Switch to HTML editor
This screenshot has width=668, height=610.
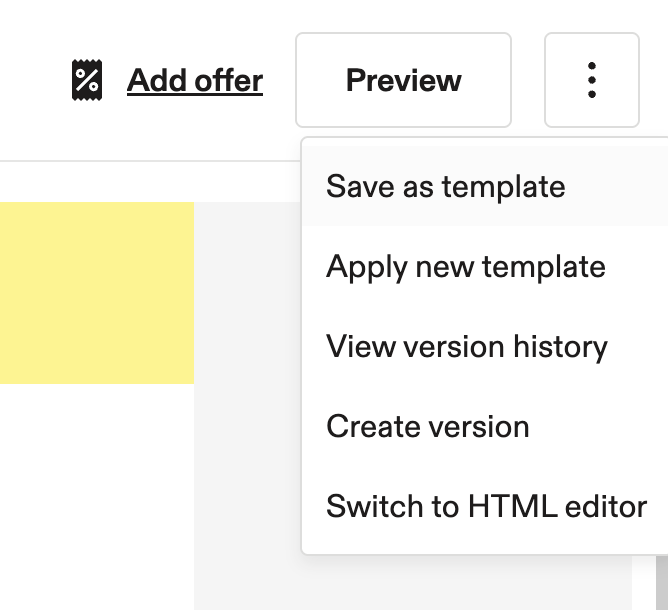(485, 506)
